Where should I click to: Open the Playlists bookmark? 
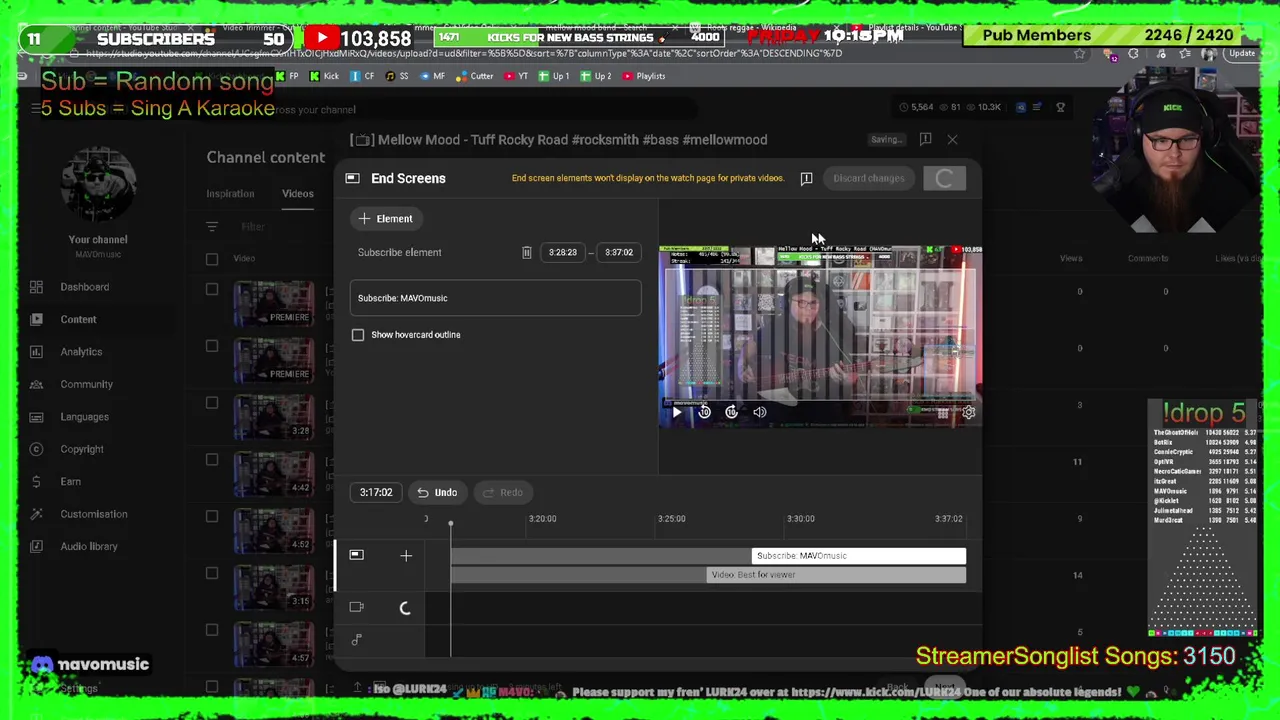(643, 76)
